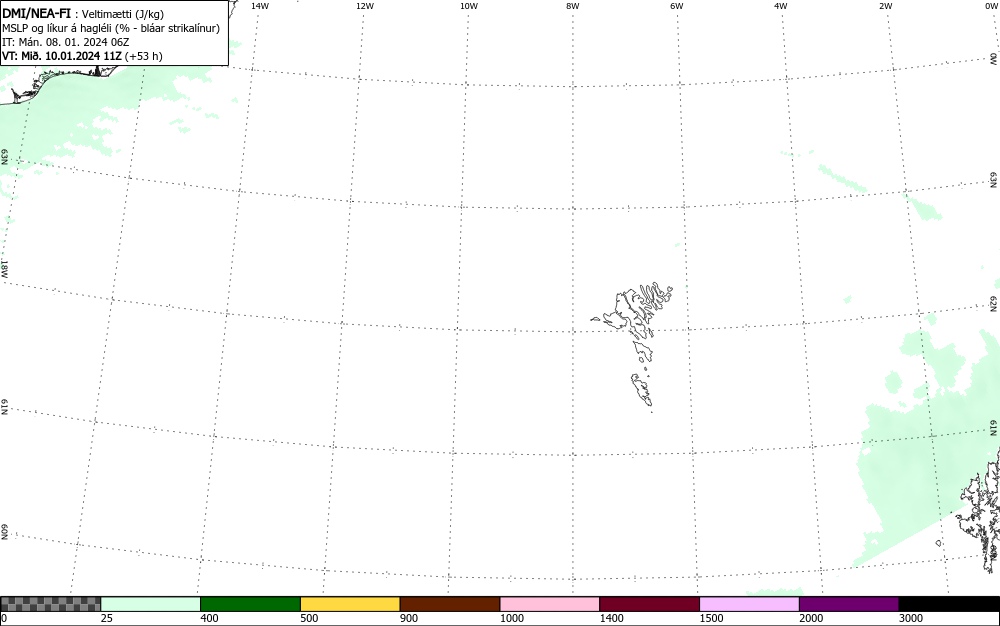The height and width of the screenshot is (626, 1000).
Task: Click the legend value "25"
Action: tap(107, 618)
